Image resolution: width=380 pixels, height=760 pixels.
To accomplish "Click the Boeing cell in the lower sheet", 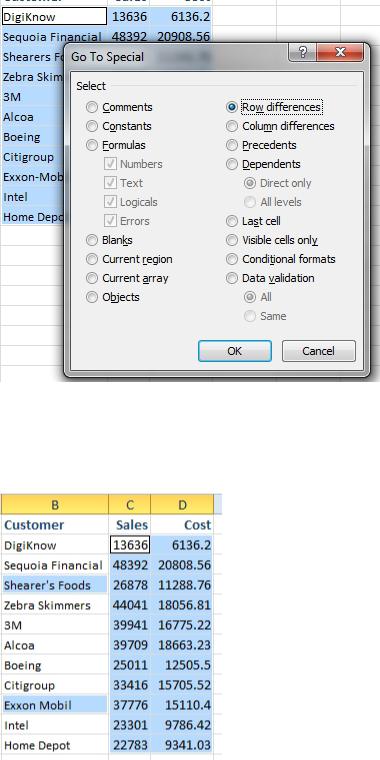I will pos(55,665).
